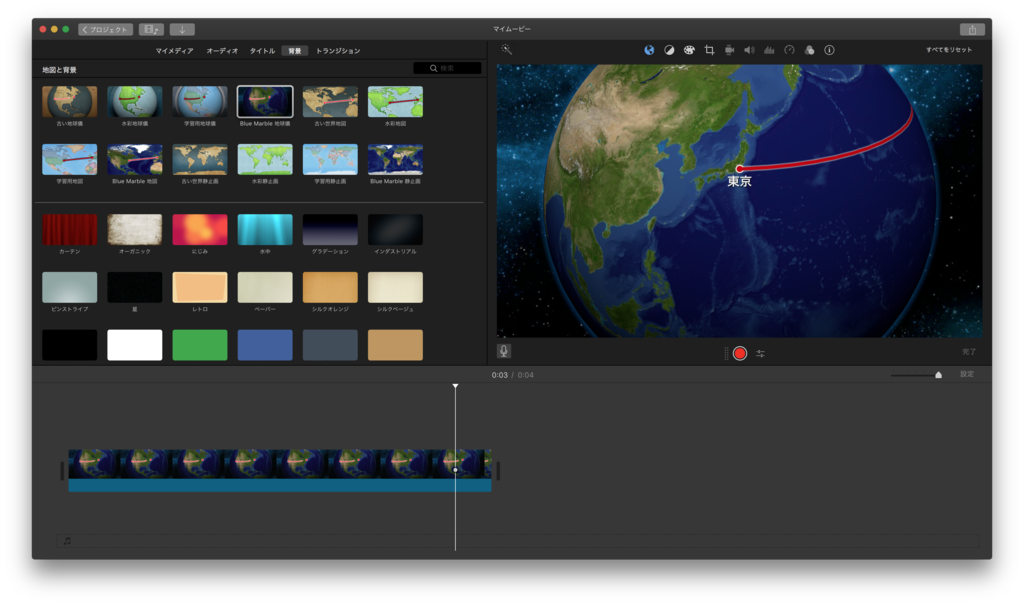Select the 背景 tab
The width and height of the screenshot is (1024, 605).
(295, 51)
